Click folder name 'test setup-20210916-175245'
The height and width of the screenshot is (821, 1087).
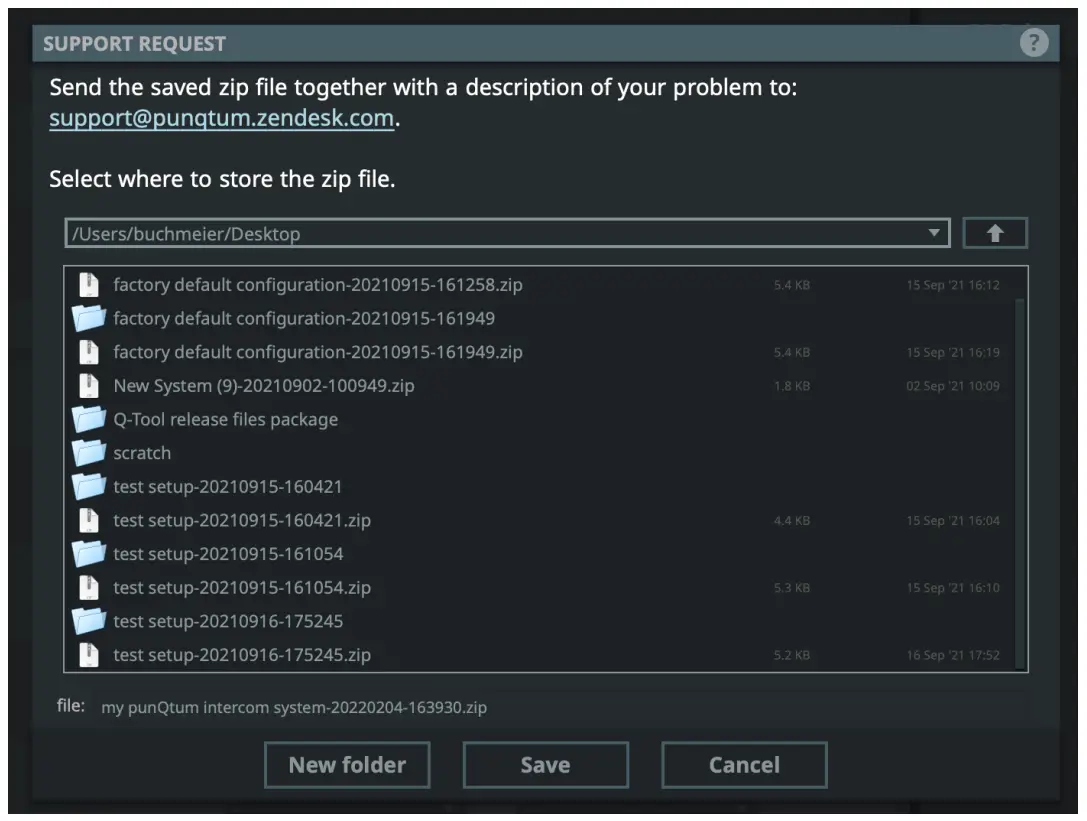tap(228, 621)
